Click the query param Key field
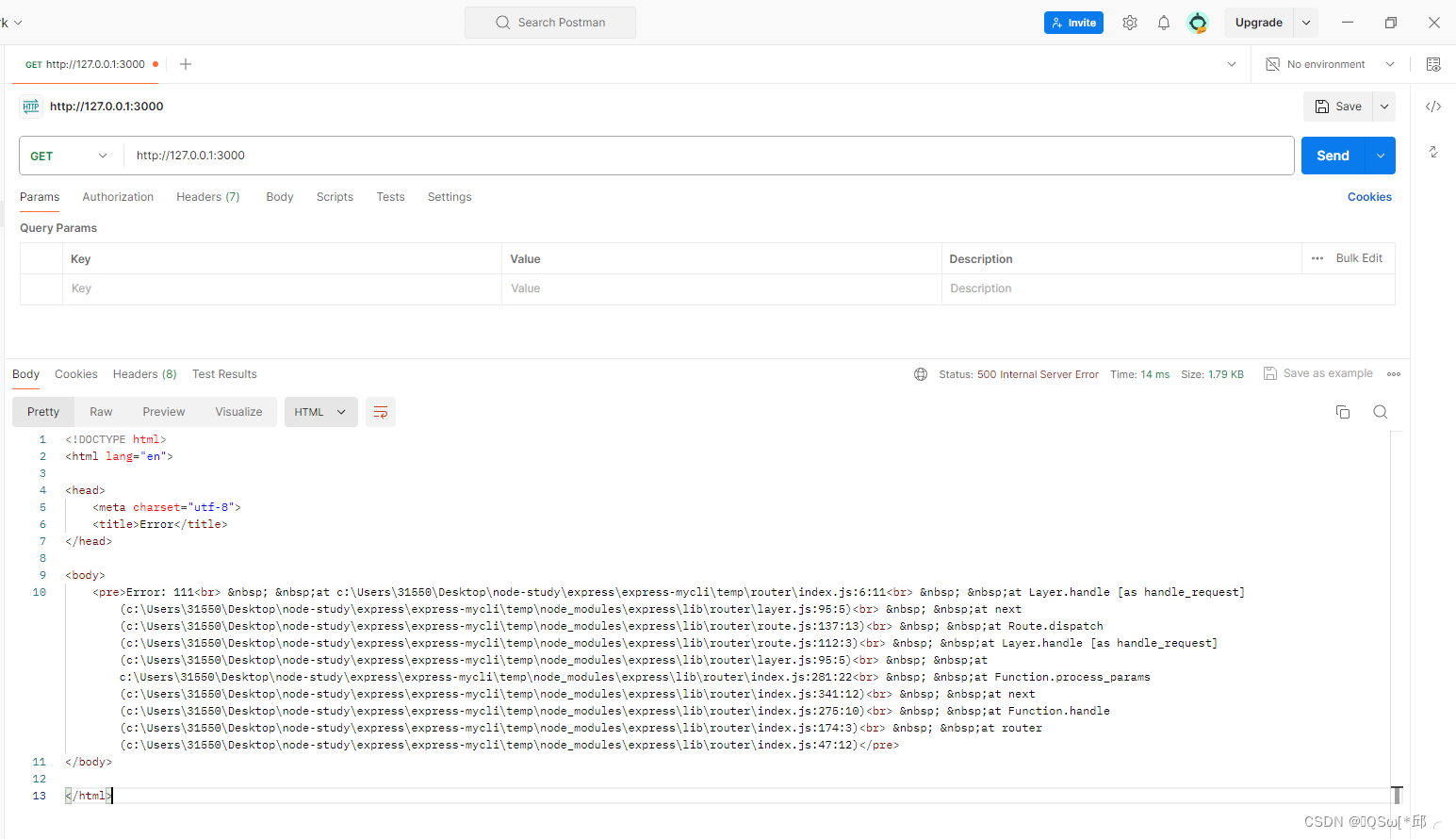The width and height of the screenshot is (1456, 839). (x=282, y=288)
